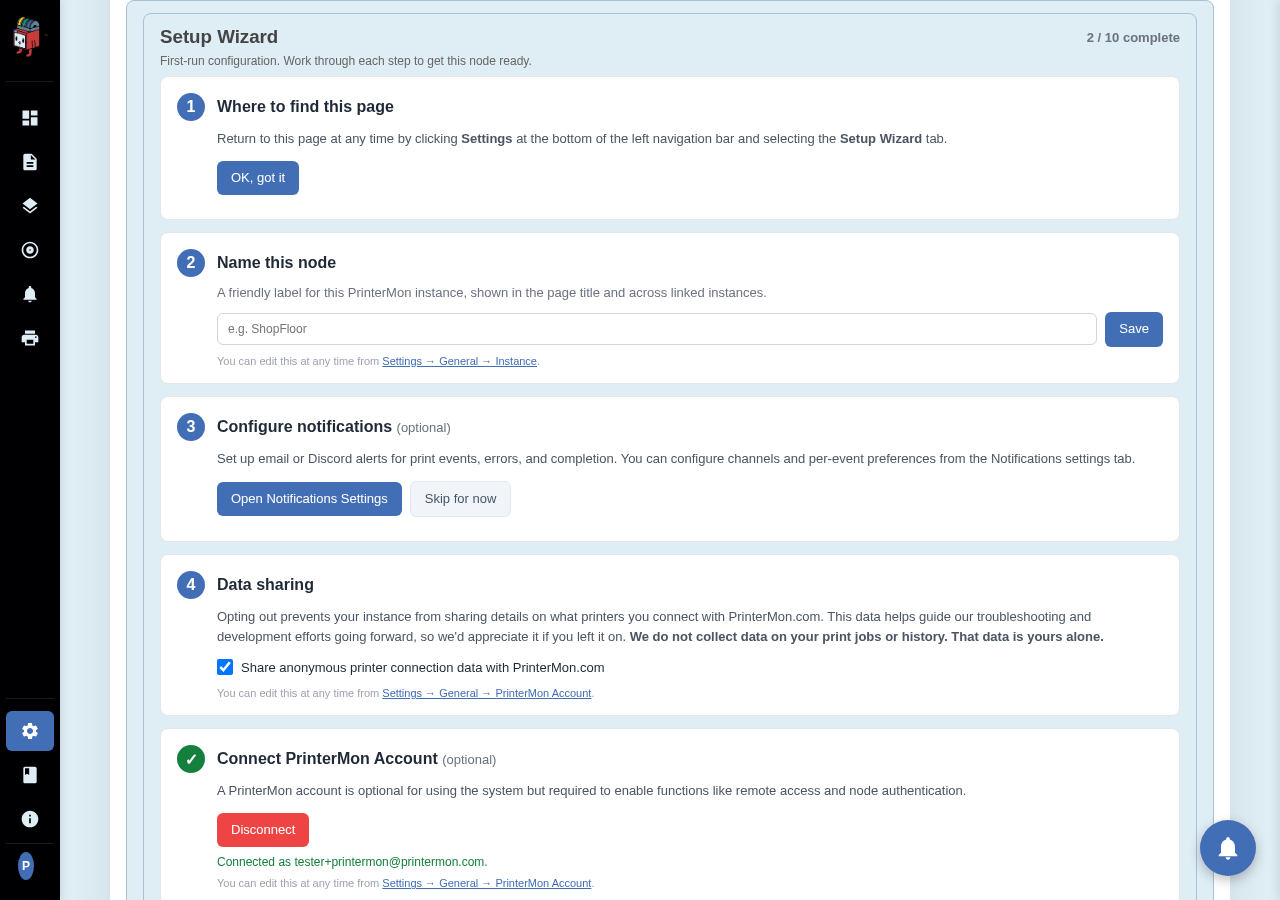Click the "Name this node" heading
The height and width of the screenshot is (900, 1280).
pyautogui.click(x=276, y=263)
